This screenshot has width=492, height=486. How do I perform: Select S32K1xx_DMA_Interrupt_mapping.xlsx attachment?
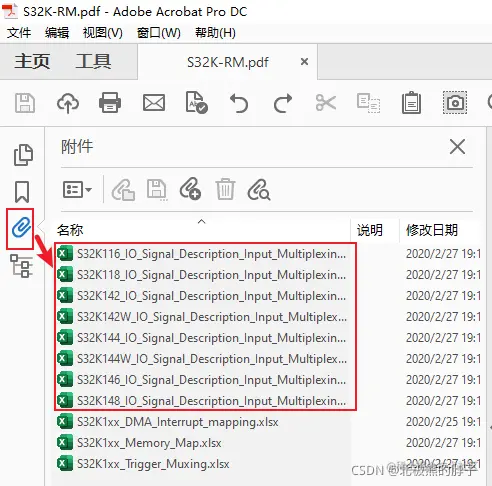coord(178,422)
